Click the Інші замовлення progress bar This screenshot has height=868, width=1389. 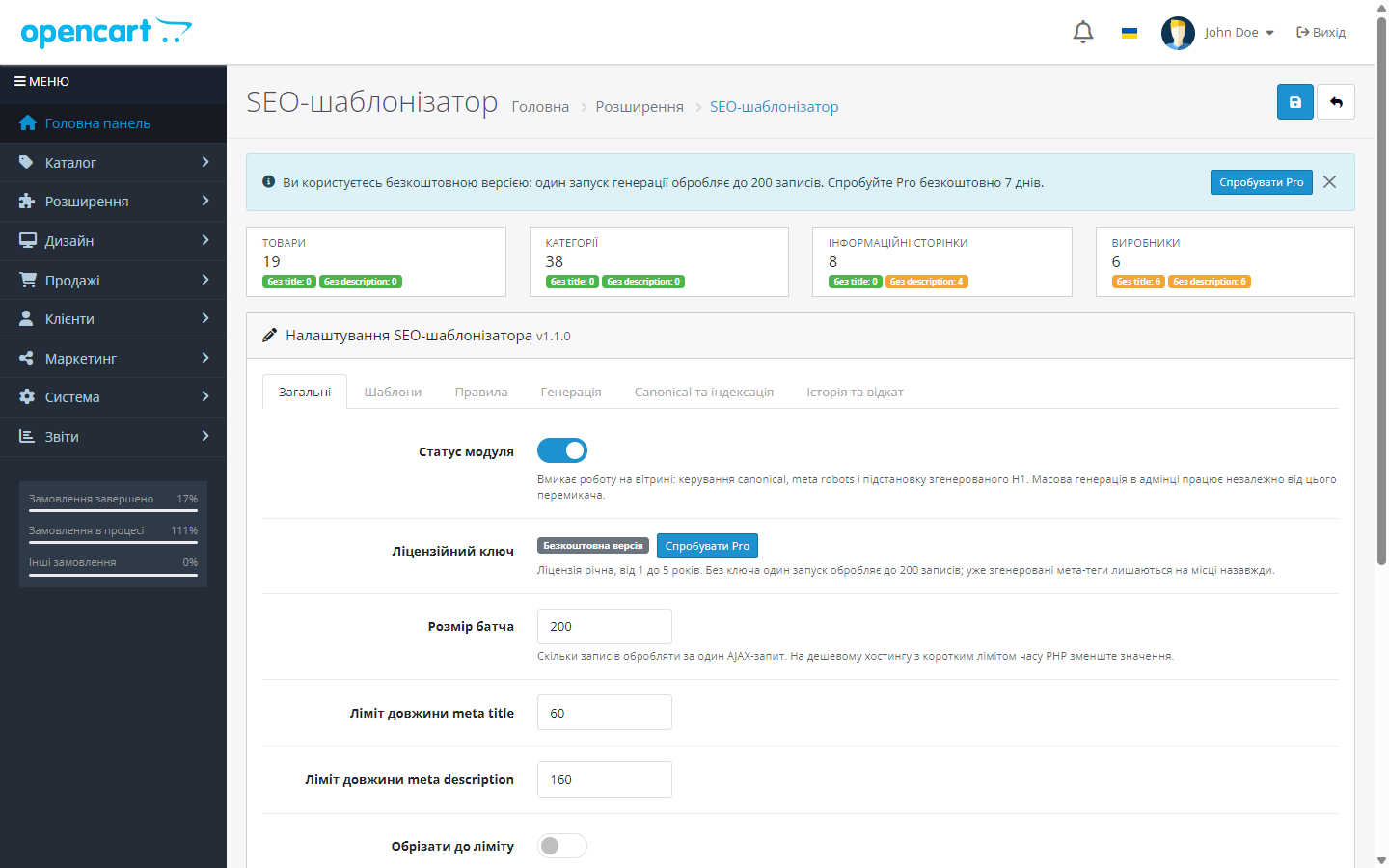(113, 575)
